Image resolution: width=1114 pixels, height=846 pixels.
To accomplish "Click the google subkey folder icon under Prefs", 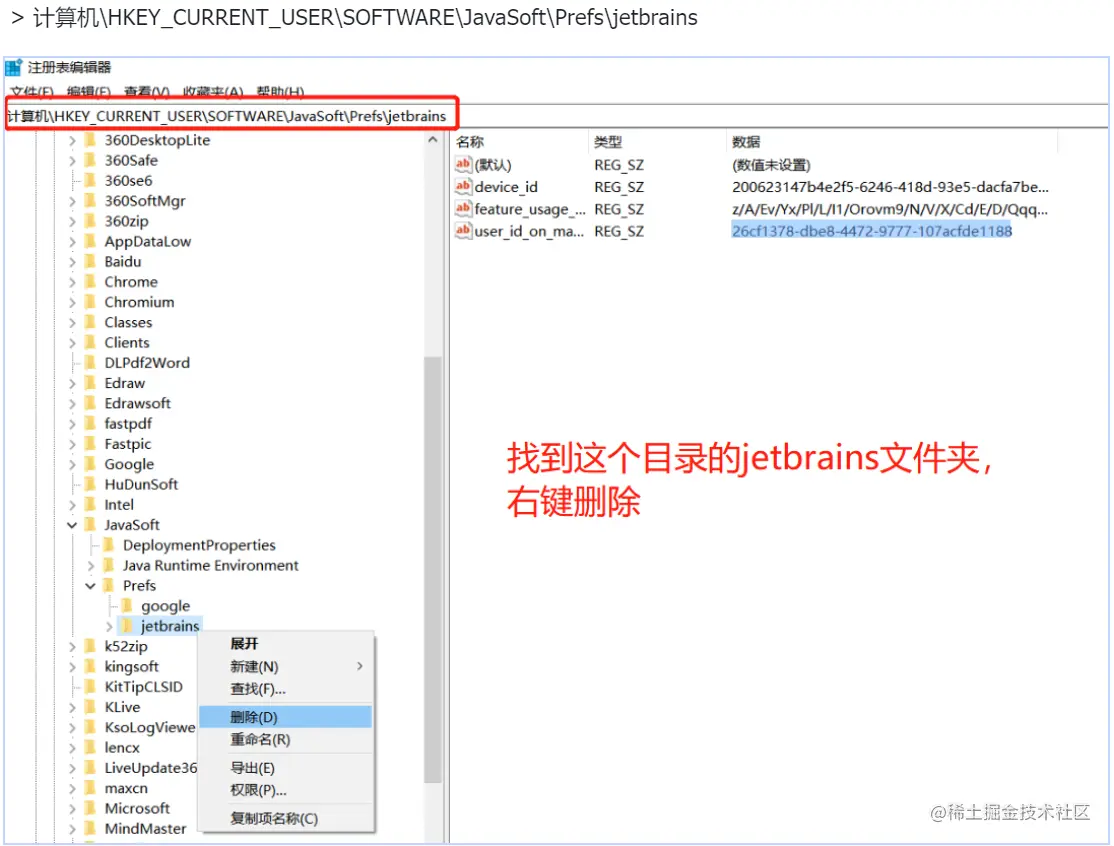I will tap(127, 606).
